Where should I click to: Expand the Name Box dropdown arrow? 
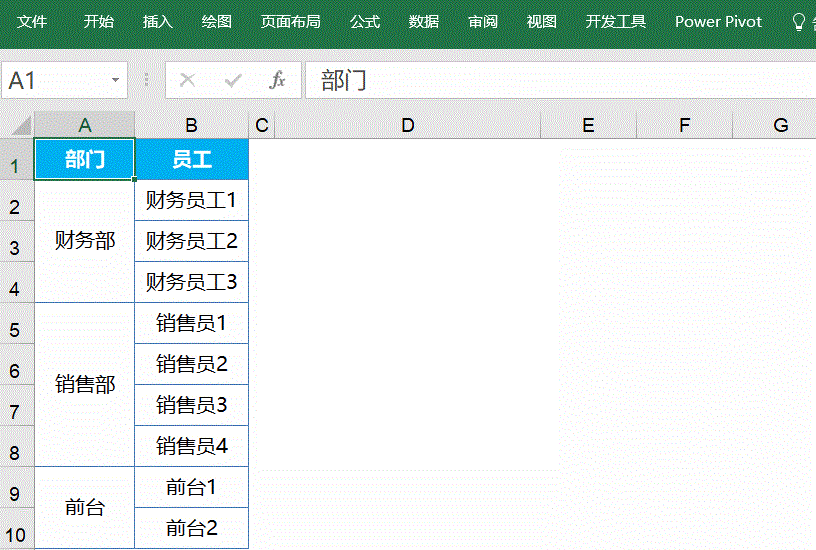point(116,80)
